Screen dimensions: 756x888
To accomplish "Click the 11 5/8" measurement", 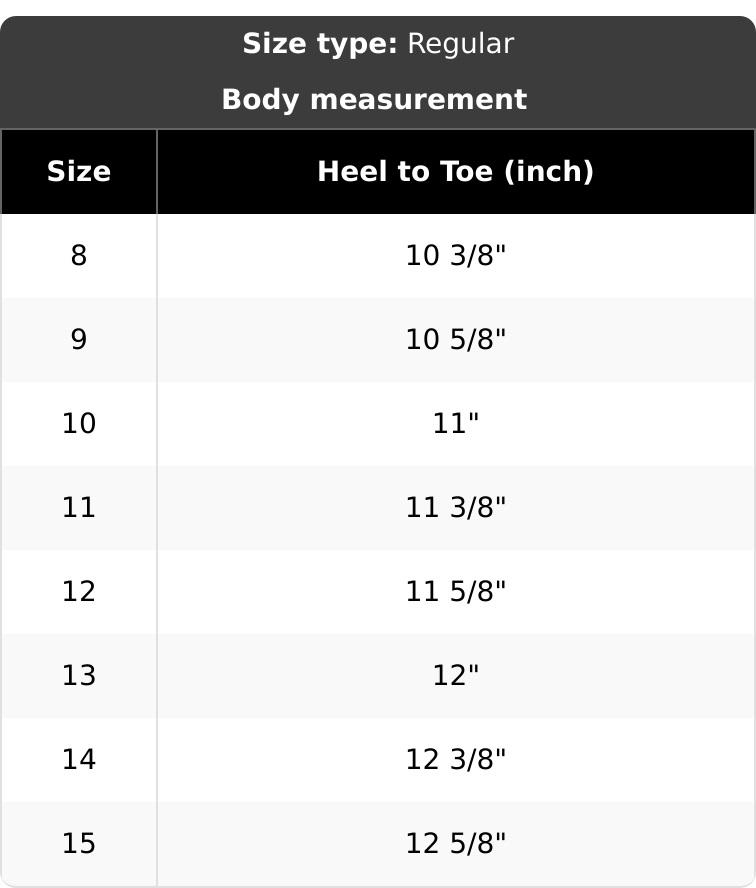I will point(456,591).
